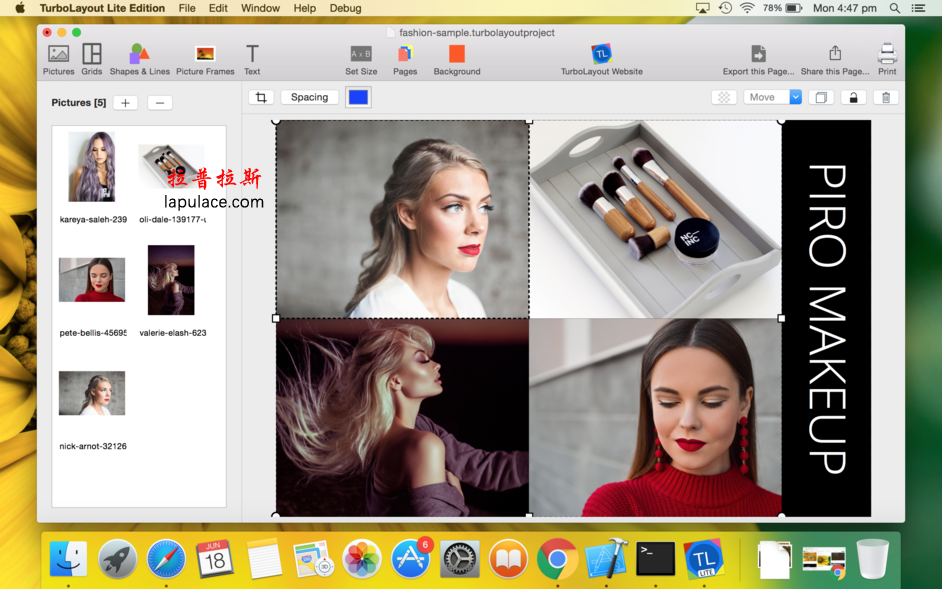Open Photos from the Dock
This screenshot has height=589, width=942.
click(x=362, y=559)
